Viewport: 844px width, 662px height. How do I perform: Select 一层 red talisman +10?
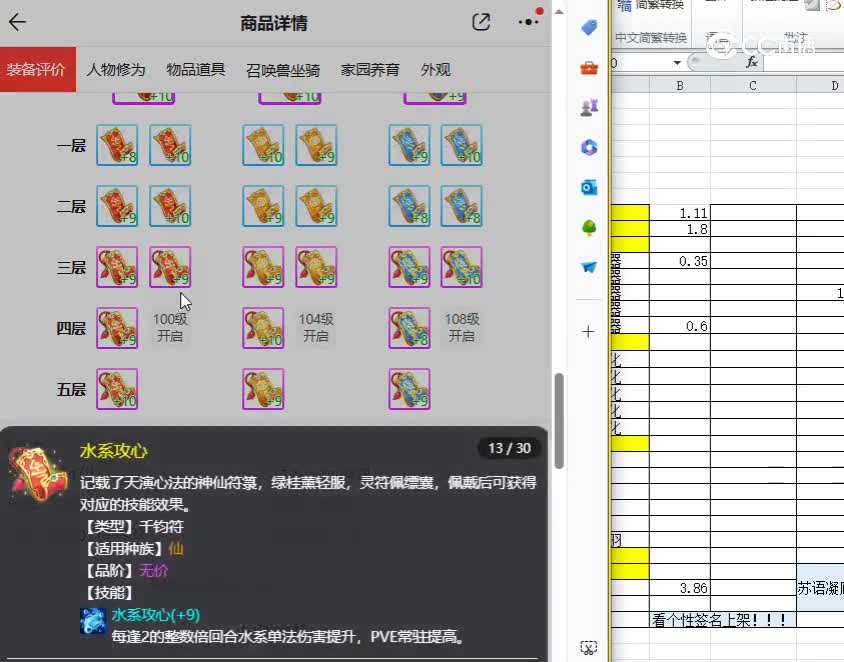pos(170,145)
